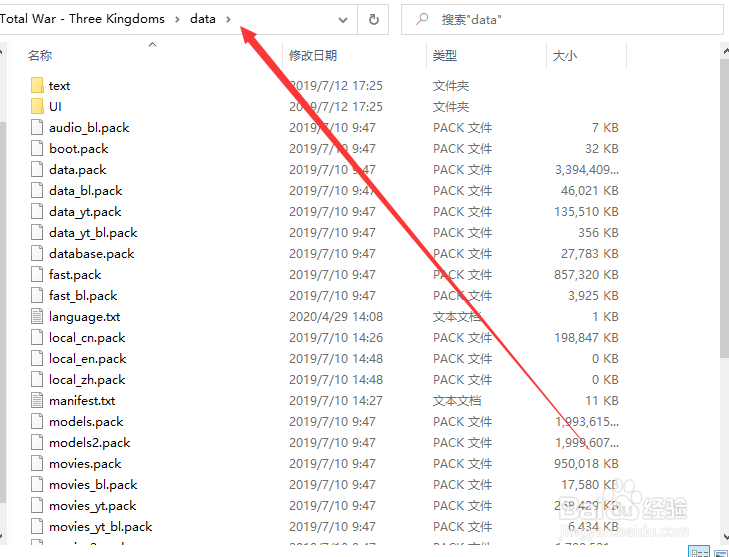Expand chevron after data breadcrumb
729x557 pixels.
pyautogui.click(x=228, y=19)
